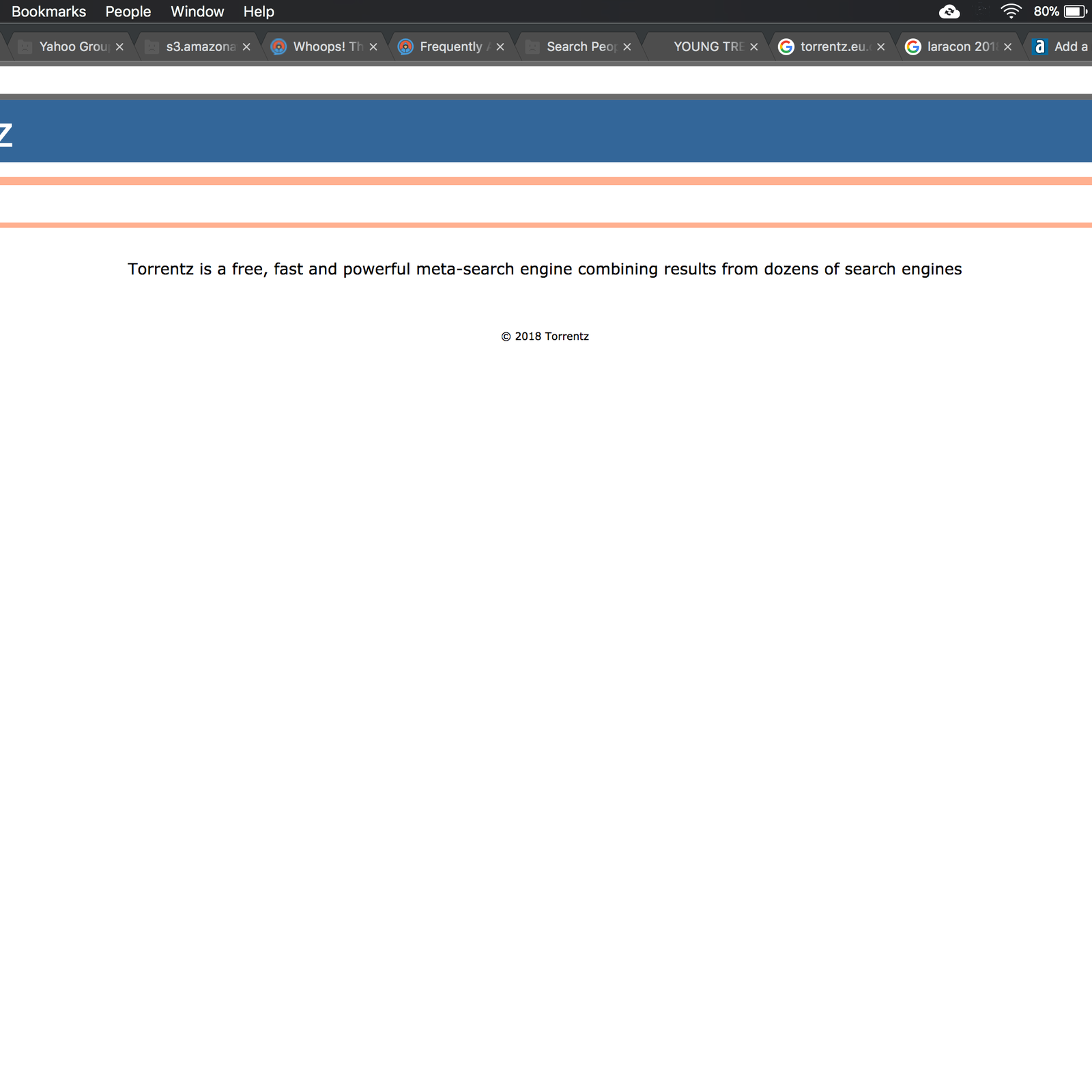Click the Torrentz meta-search description text
The width and height of the screenshot is (1092, 1092).
[x=545, y=269]
